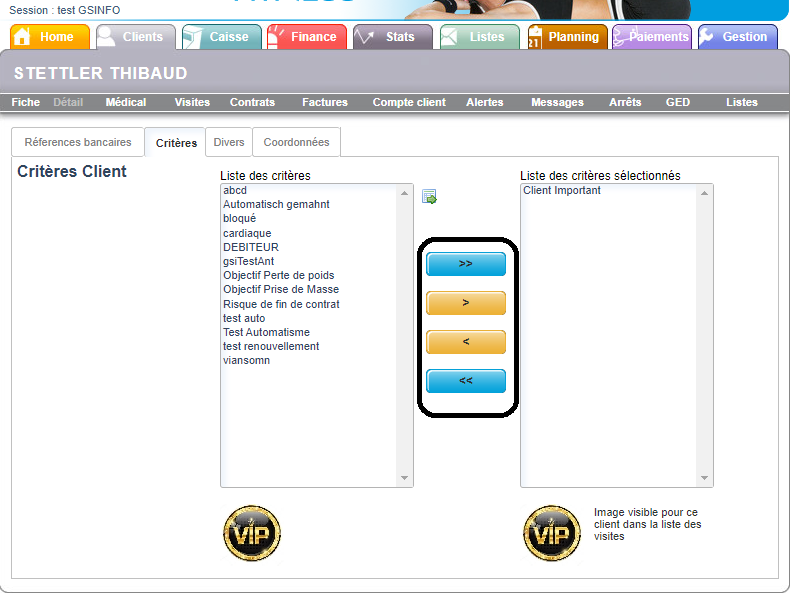Remove all criteria with << button
The width and height of the screenshot is (790, 593).
point(466,381)
